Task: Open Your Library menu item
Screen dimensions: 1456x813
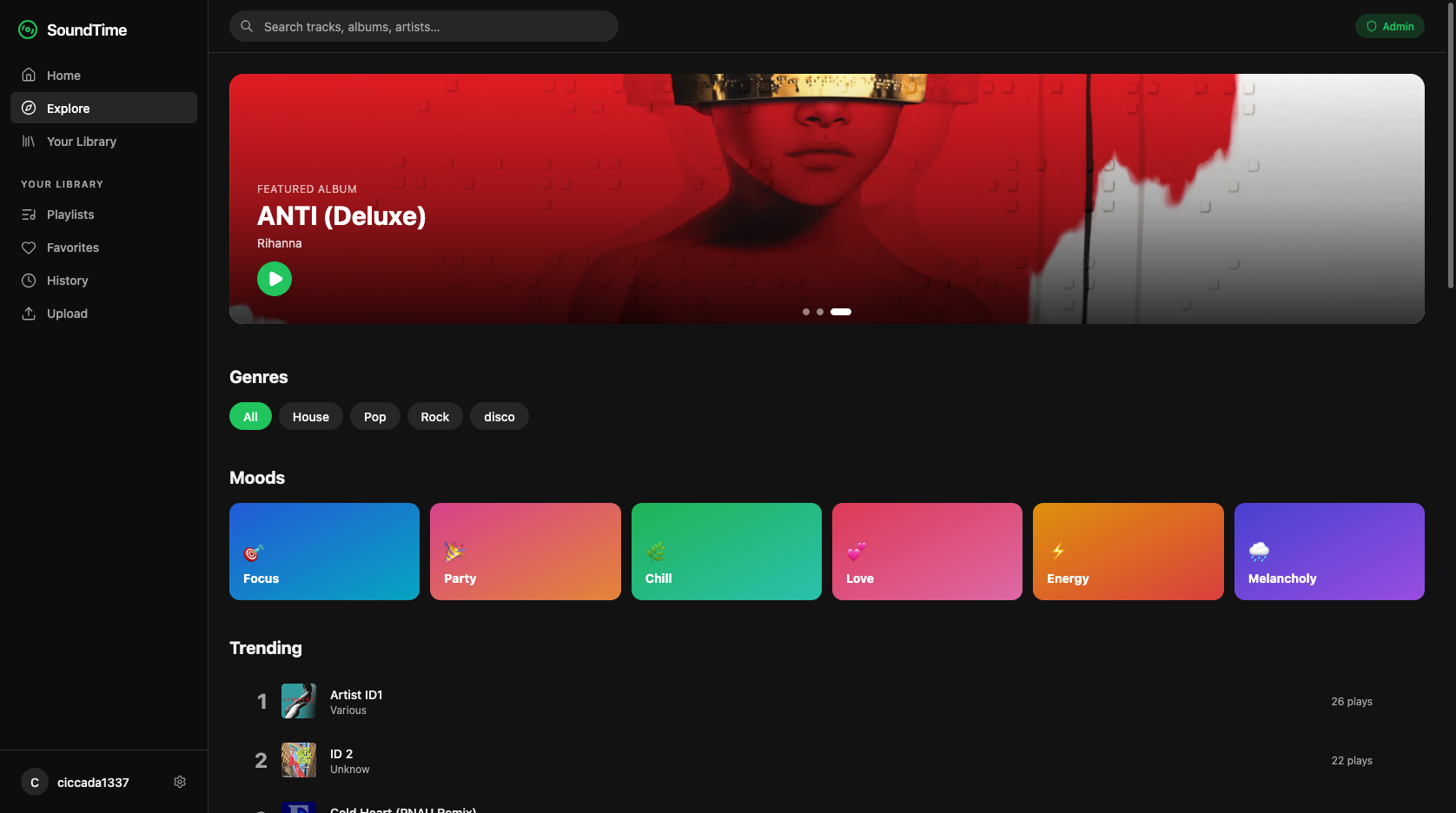Action: [x=103, y=141]
